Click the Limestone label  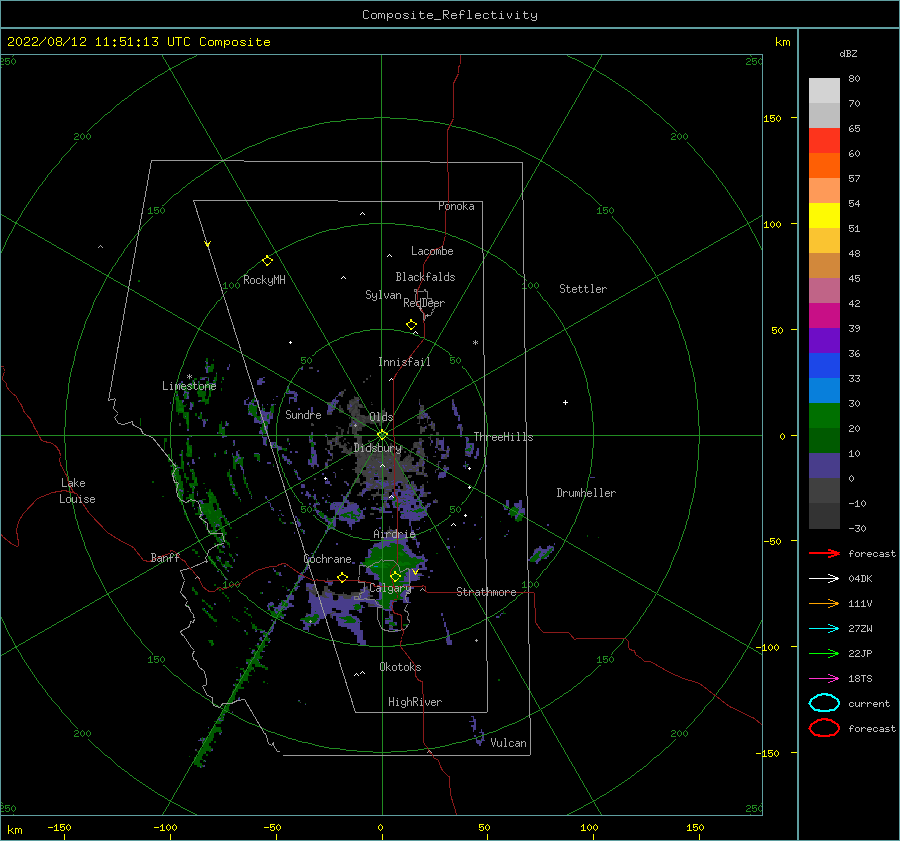[x=189, y=386]
